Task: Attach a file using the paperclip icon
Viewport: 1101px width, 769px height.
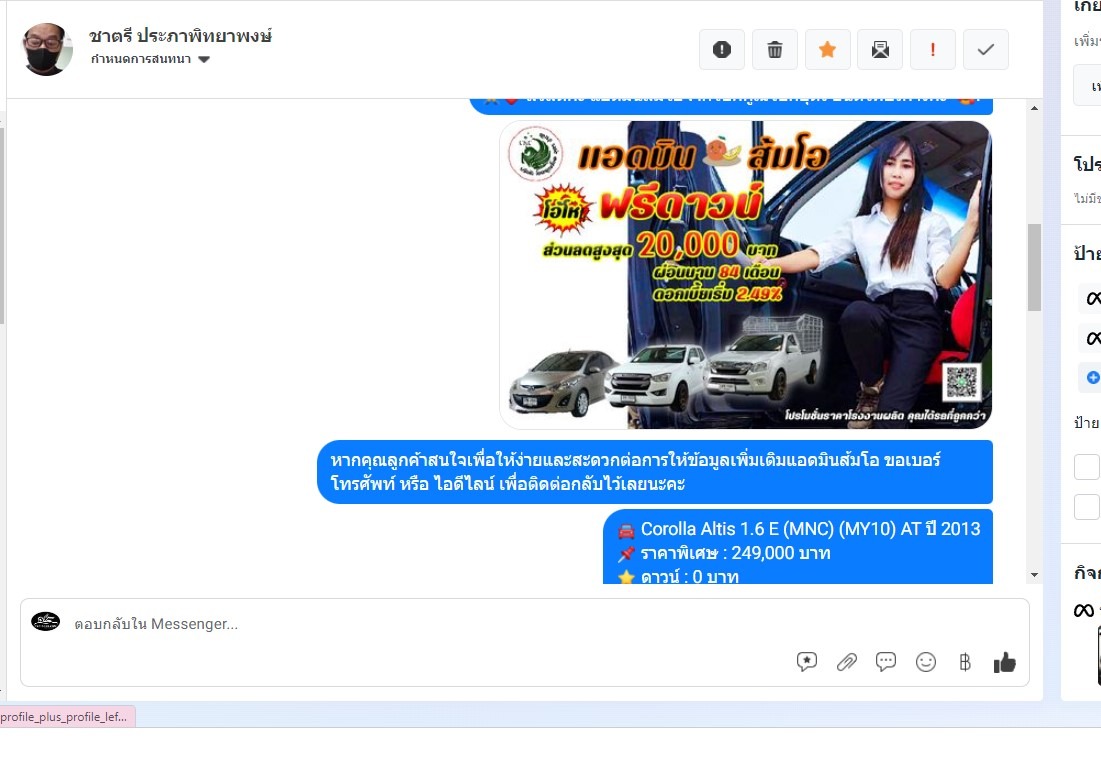Action: [x=847, y=662]
